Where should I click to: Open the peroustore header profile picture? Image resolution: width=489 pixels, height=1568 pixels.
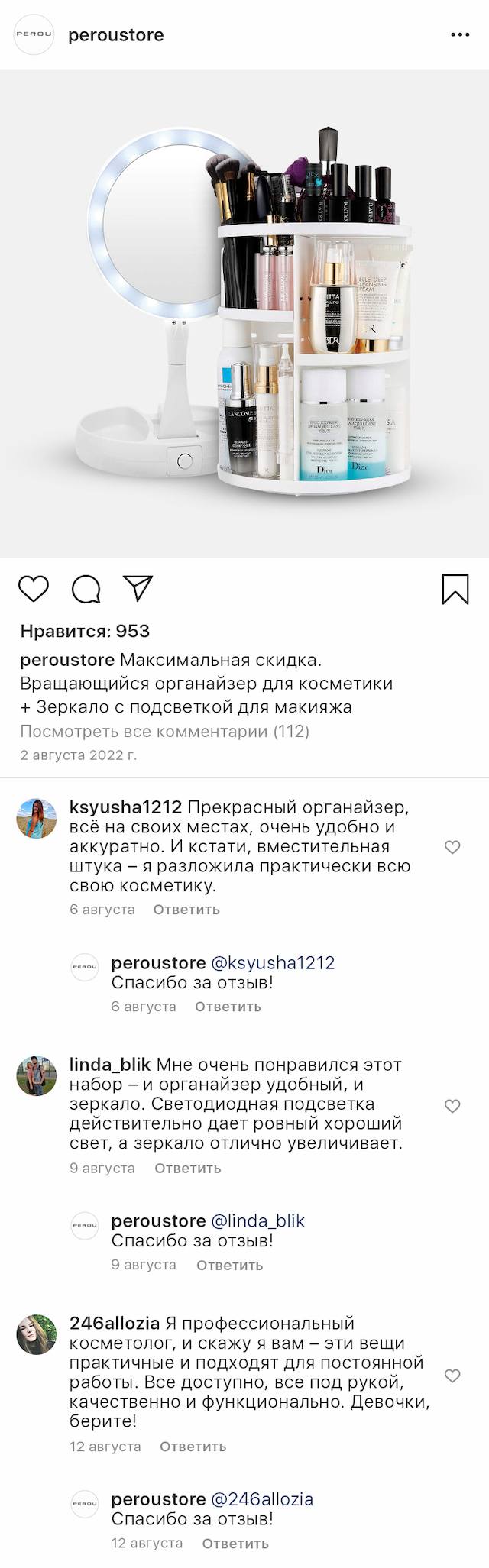tap(34, 35)
